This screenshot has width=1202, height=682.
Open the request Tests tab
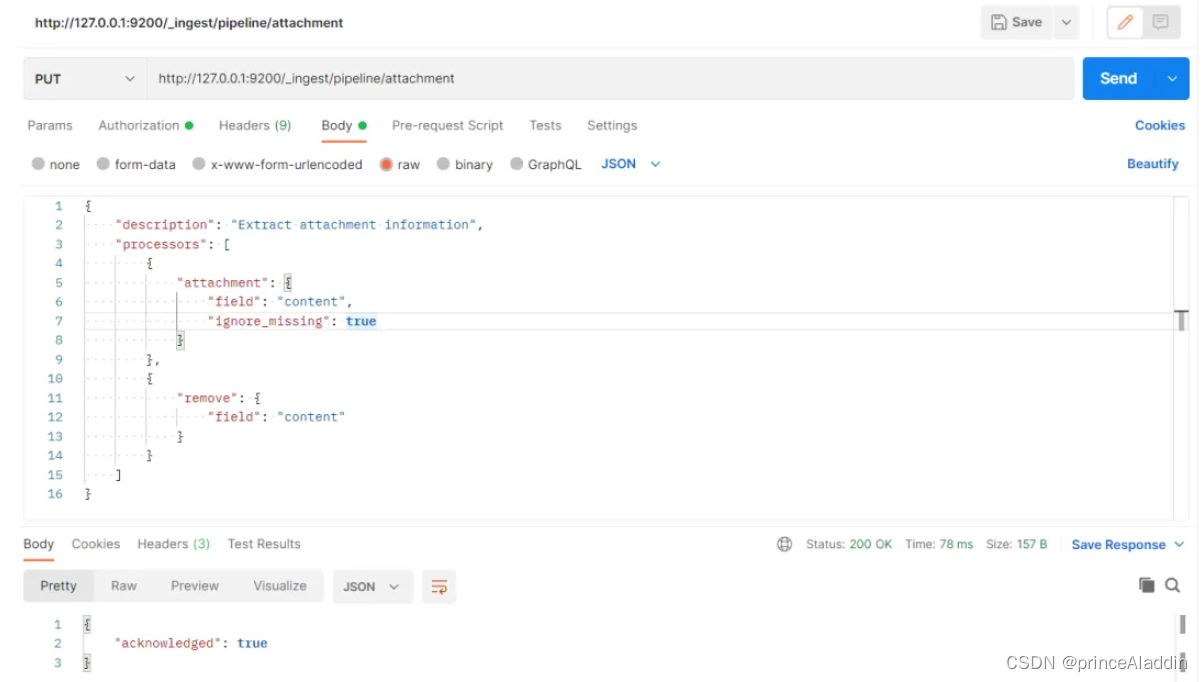[545, 125]
